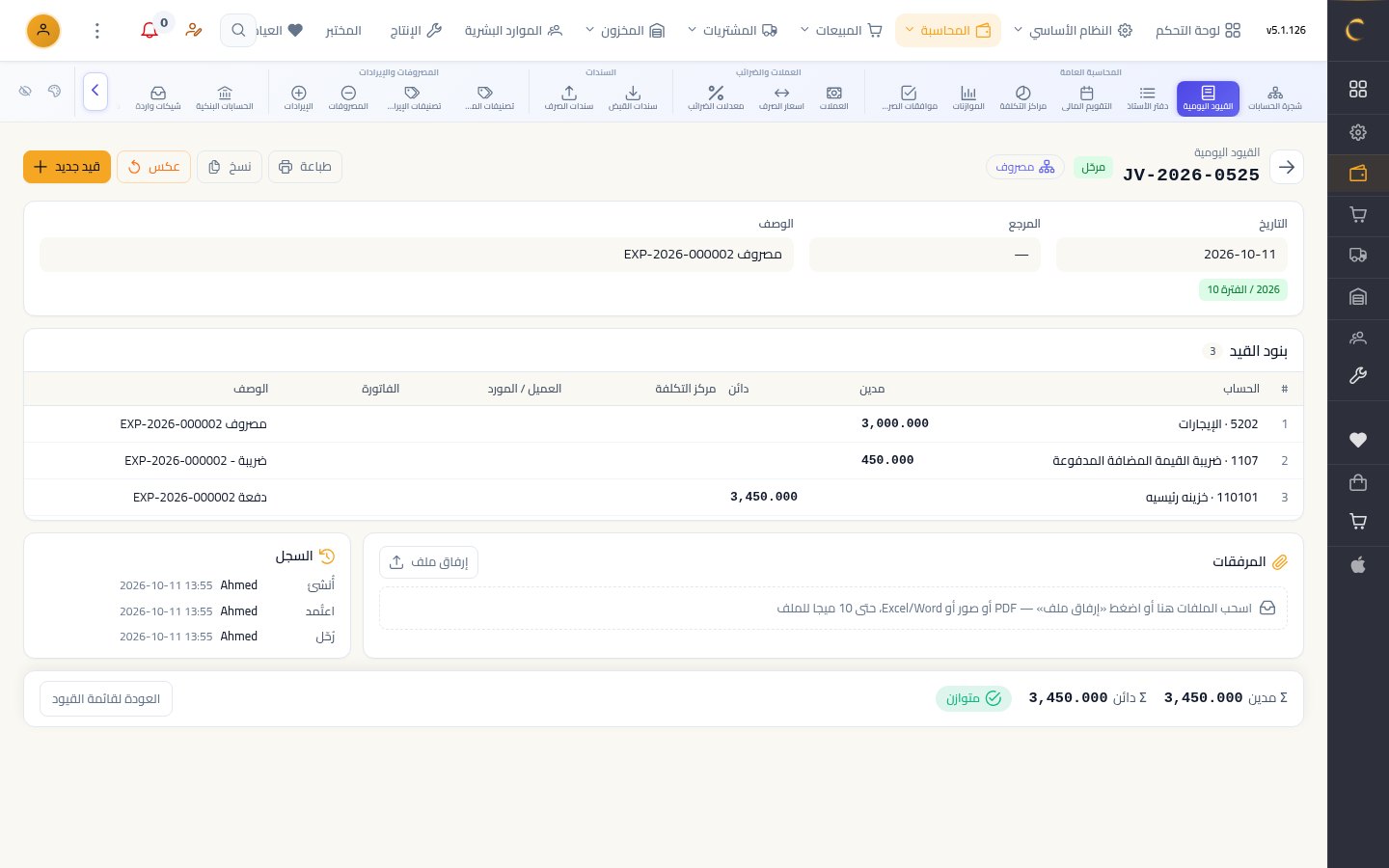The width and height of the screenshot is (1389, 868).
Task: Open the theme palette icon
Action: tap(54, 91)
